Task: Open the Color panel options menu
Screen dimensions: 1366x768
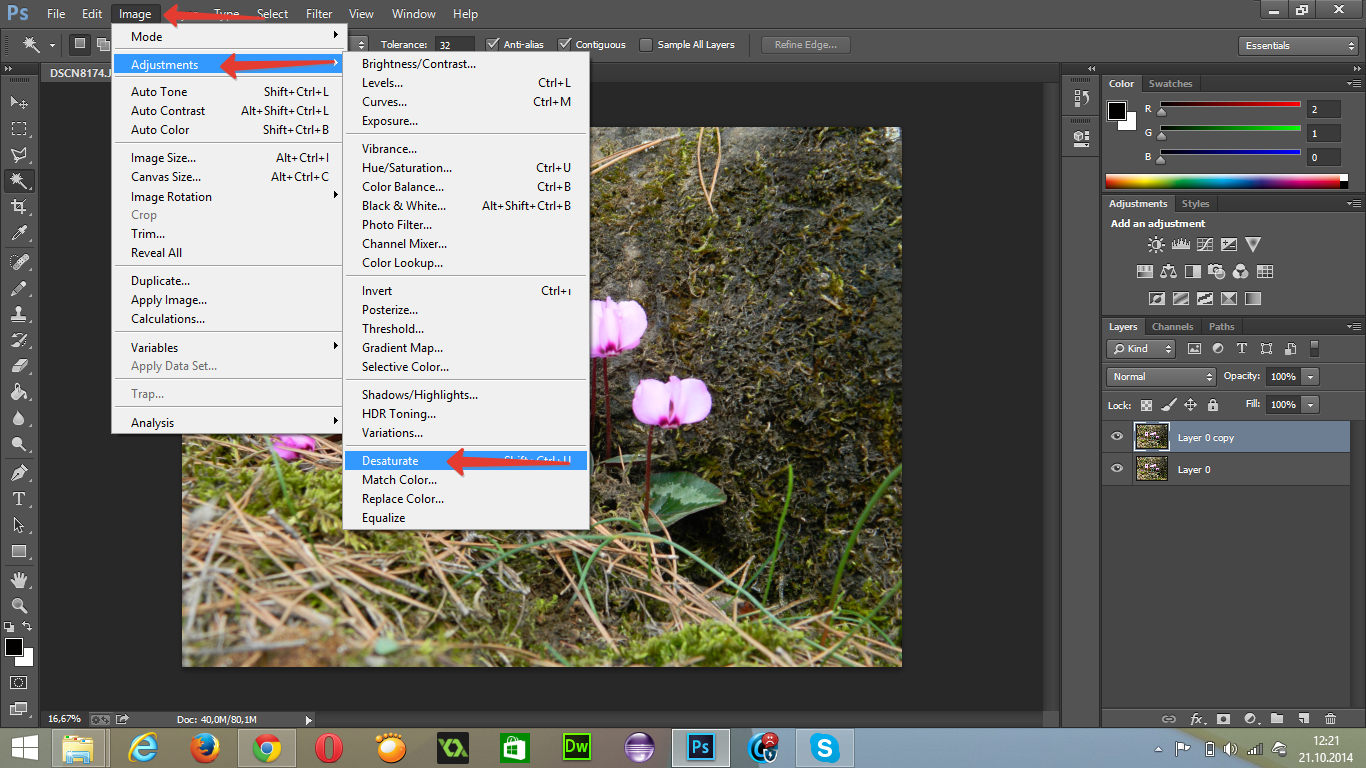Action: 1354,84
